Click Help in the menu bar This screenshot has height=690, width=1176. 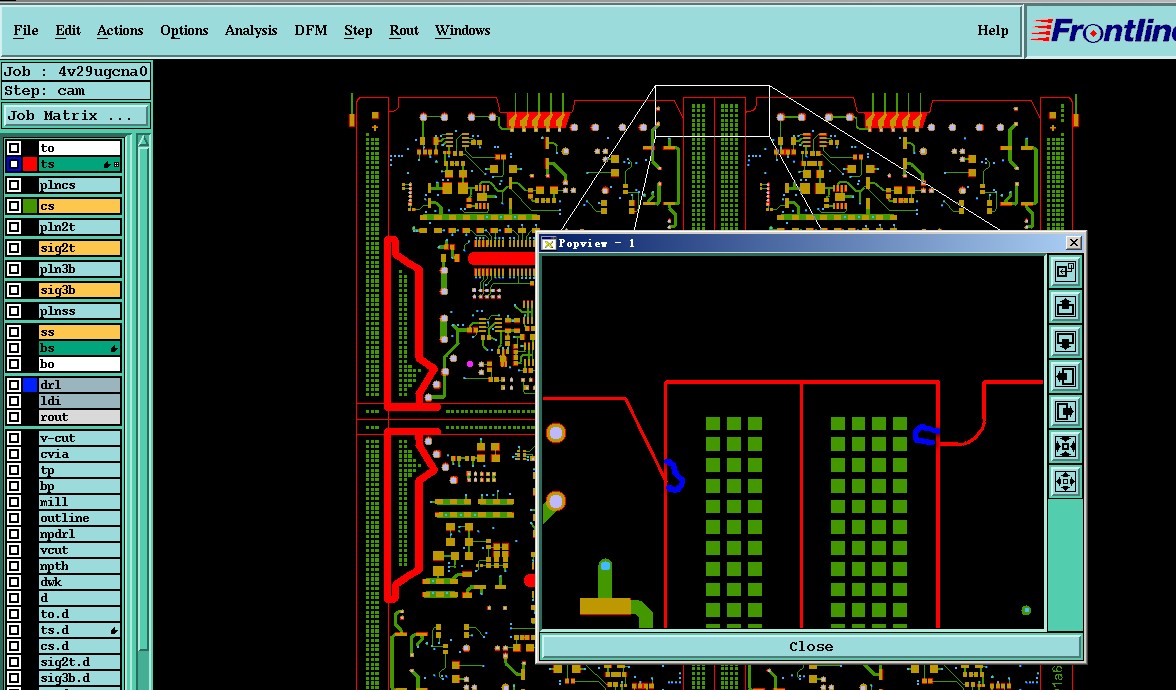(x=992, y=30)
